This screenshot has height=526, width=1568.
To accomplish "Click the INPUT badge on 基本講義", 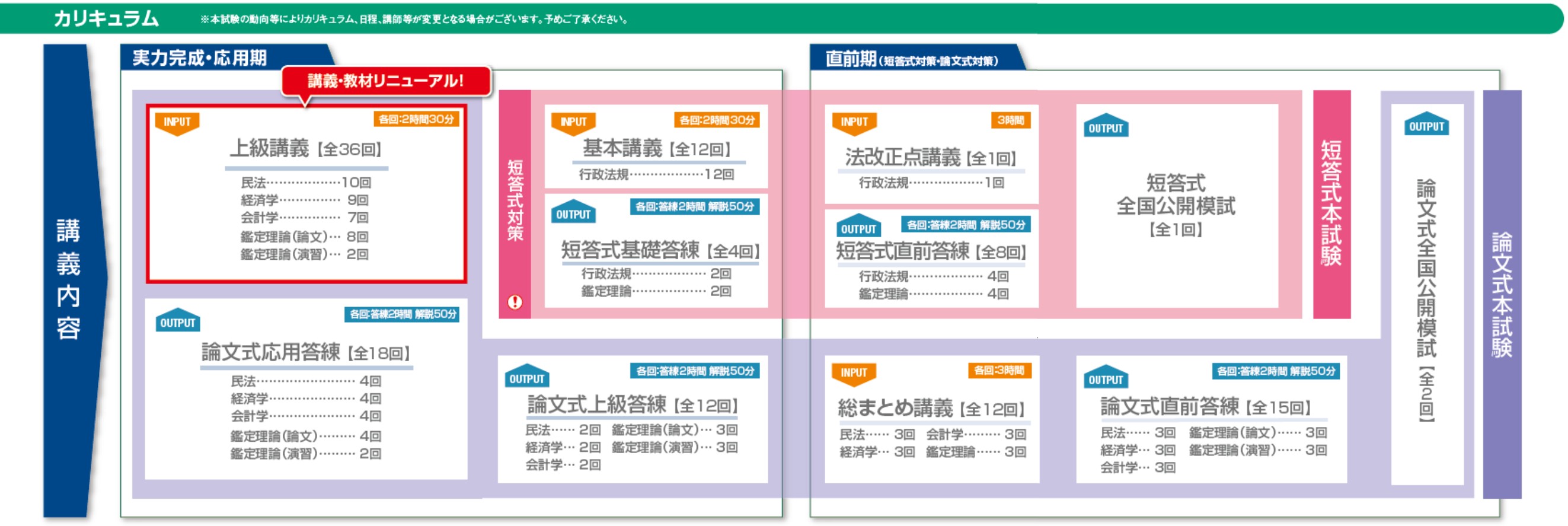I will [x=573, y=122].
